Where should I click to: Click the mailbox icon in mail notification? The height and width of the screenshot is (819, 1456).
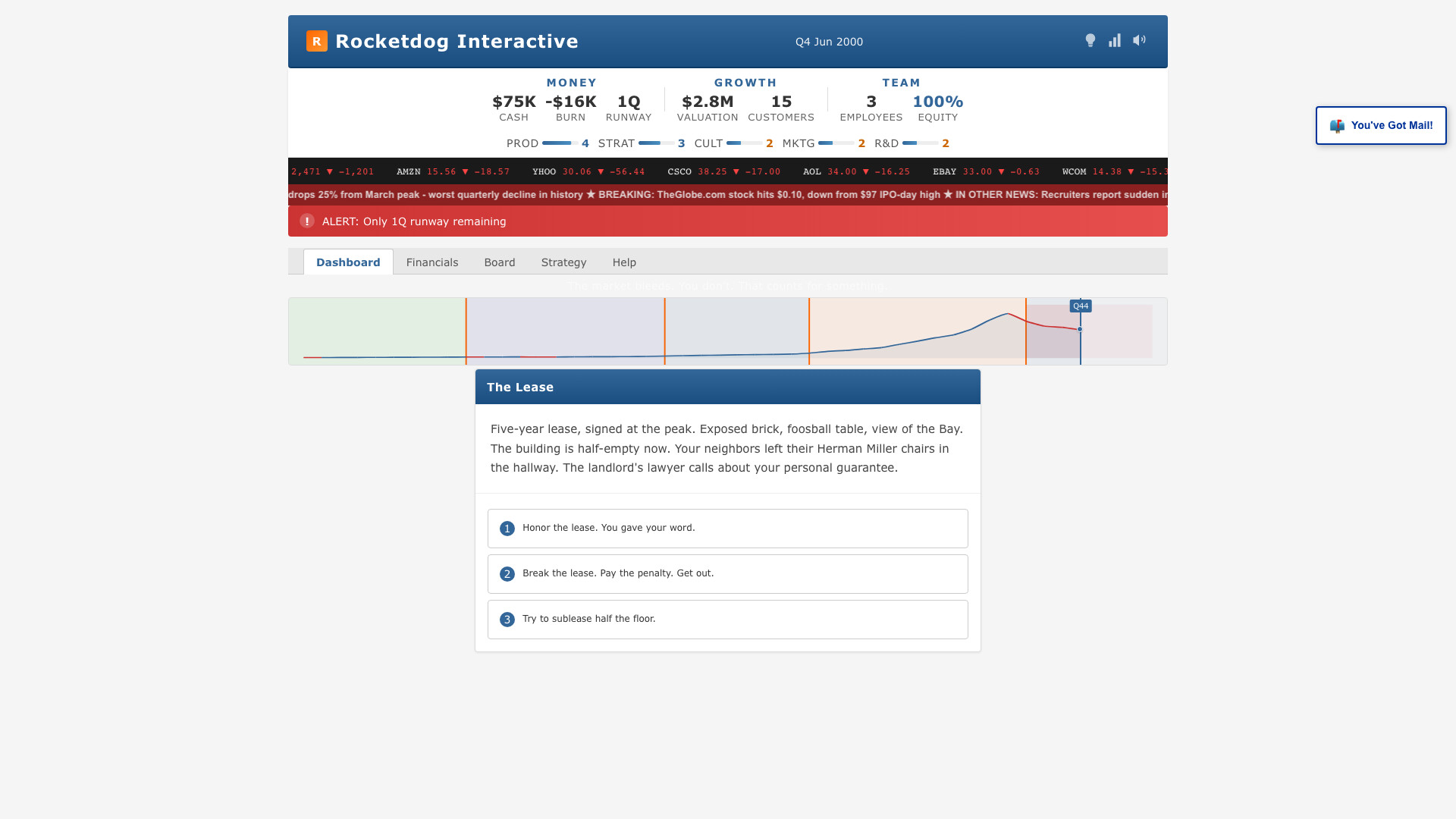coord(1337,126)
